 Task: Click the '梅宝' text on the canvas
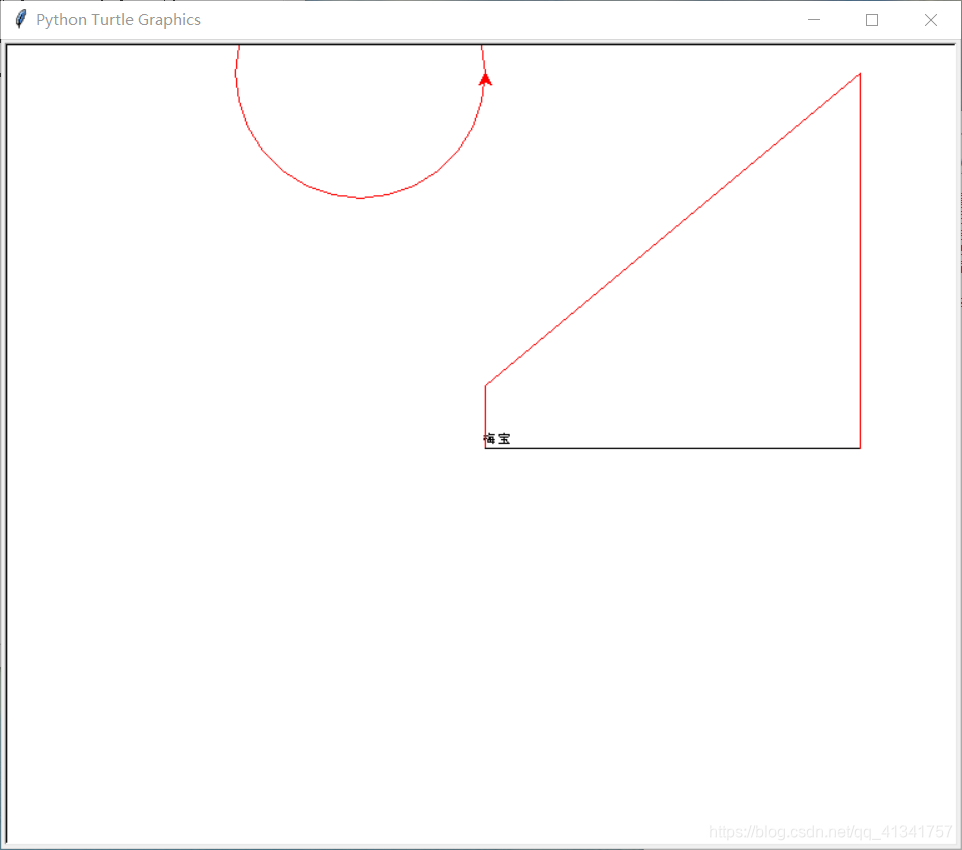coord(497,439)
